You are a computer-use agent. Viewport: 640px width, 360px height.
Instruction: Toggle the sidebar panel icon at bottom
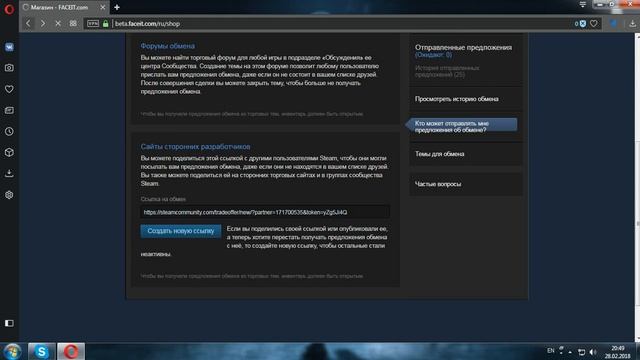click(x=9, y=323)
